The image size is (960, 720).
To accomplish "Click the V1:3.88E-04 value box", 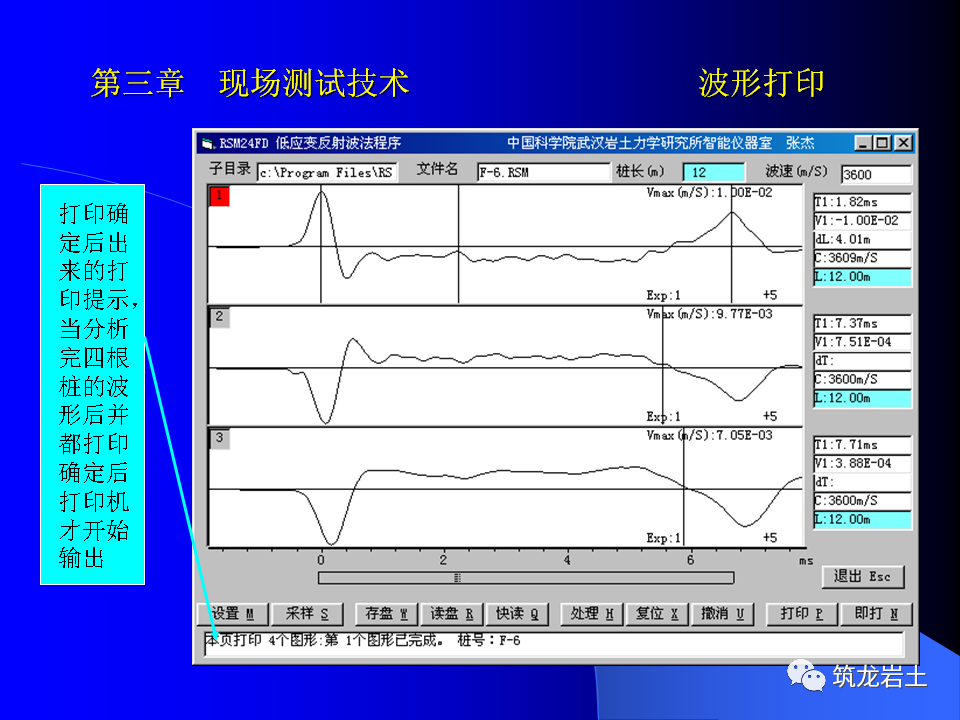I will (x=862, y=463).
